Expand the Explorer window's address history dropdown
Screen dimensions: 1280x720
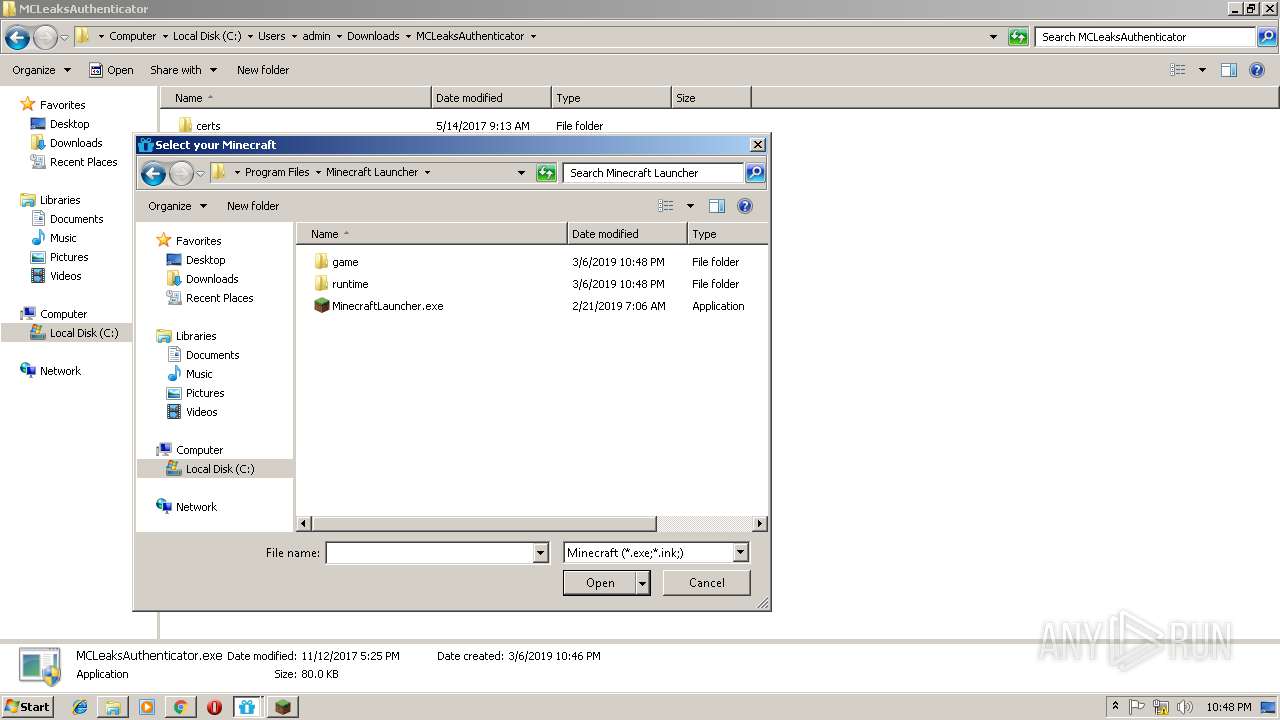993,37
